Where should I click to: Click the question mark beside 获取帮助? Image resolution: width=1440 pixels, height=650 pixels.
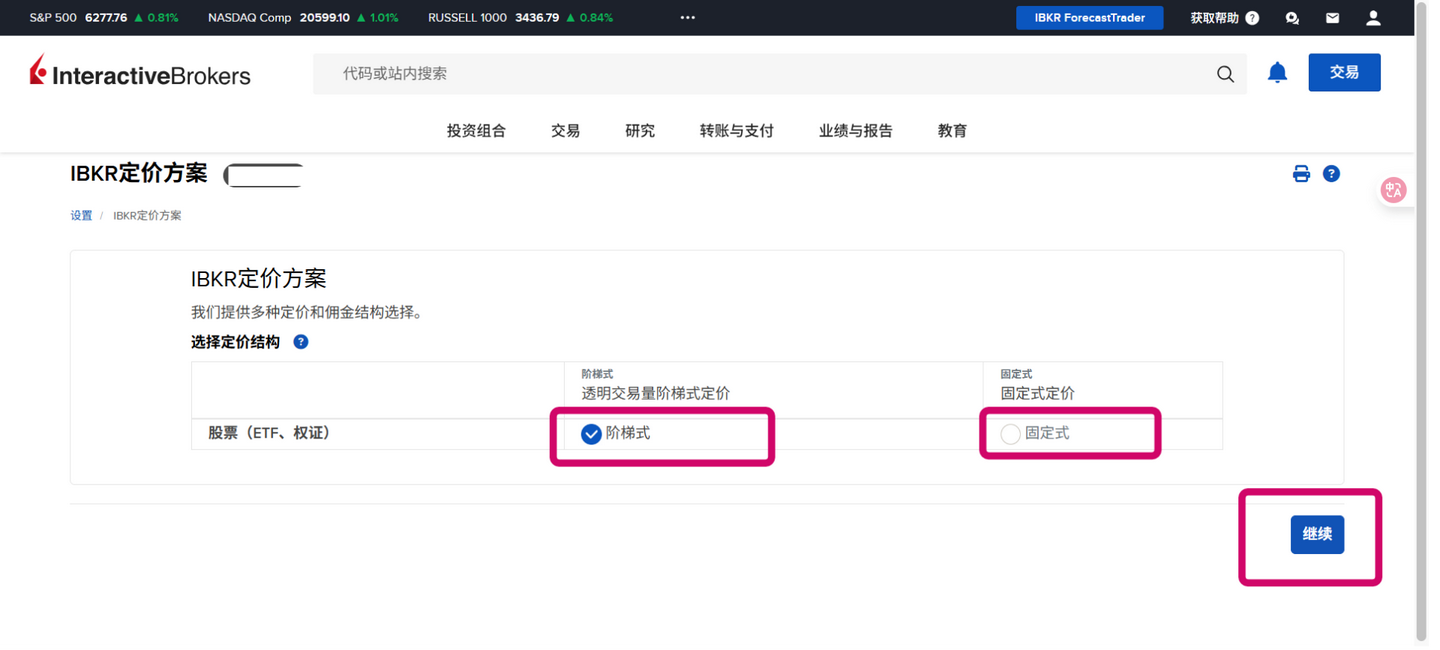(1254, 17)
